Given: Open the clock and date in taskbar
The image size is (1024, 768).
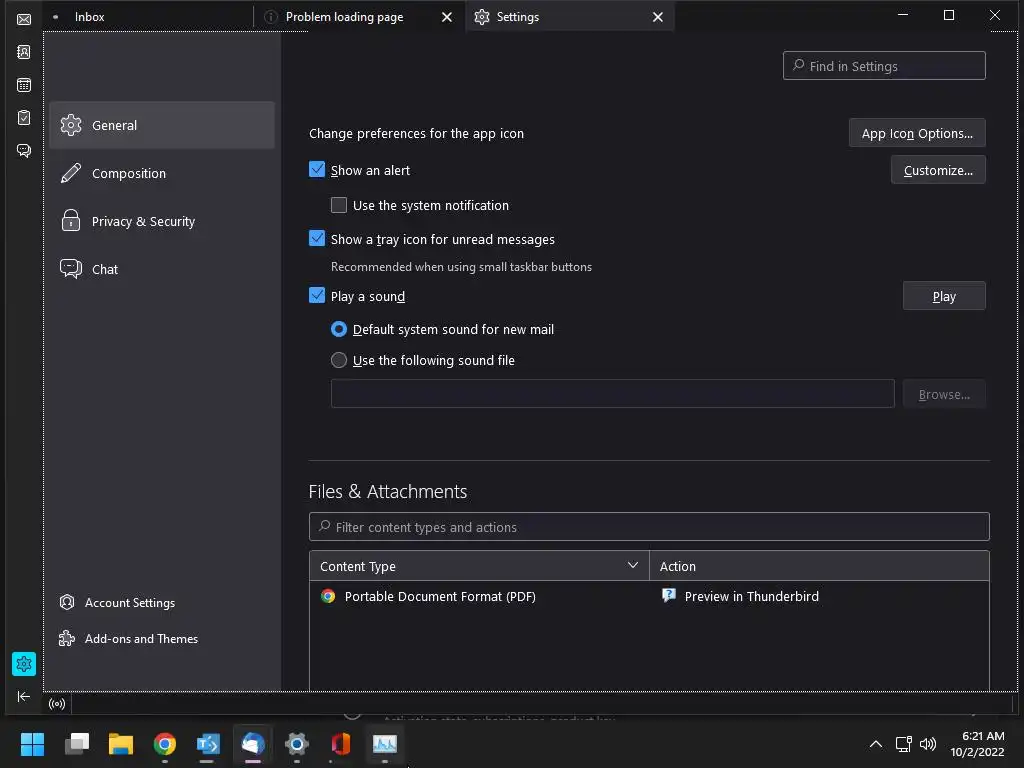Looking at the screenshot, I should pos(977,744).
